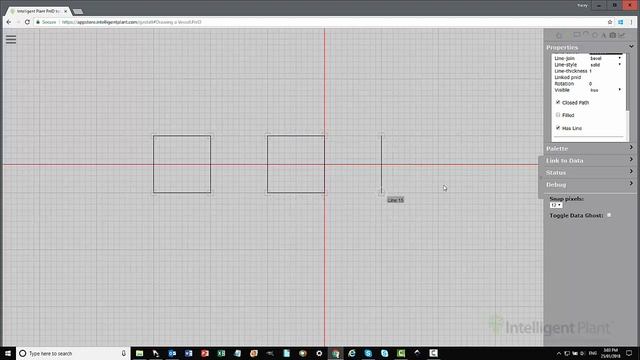Image resolution: width=640 pixels, height=360 pixels.
Task: Open the Line-join dropdown
Action: [x=606, y=58]
